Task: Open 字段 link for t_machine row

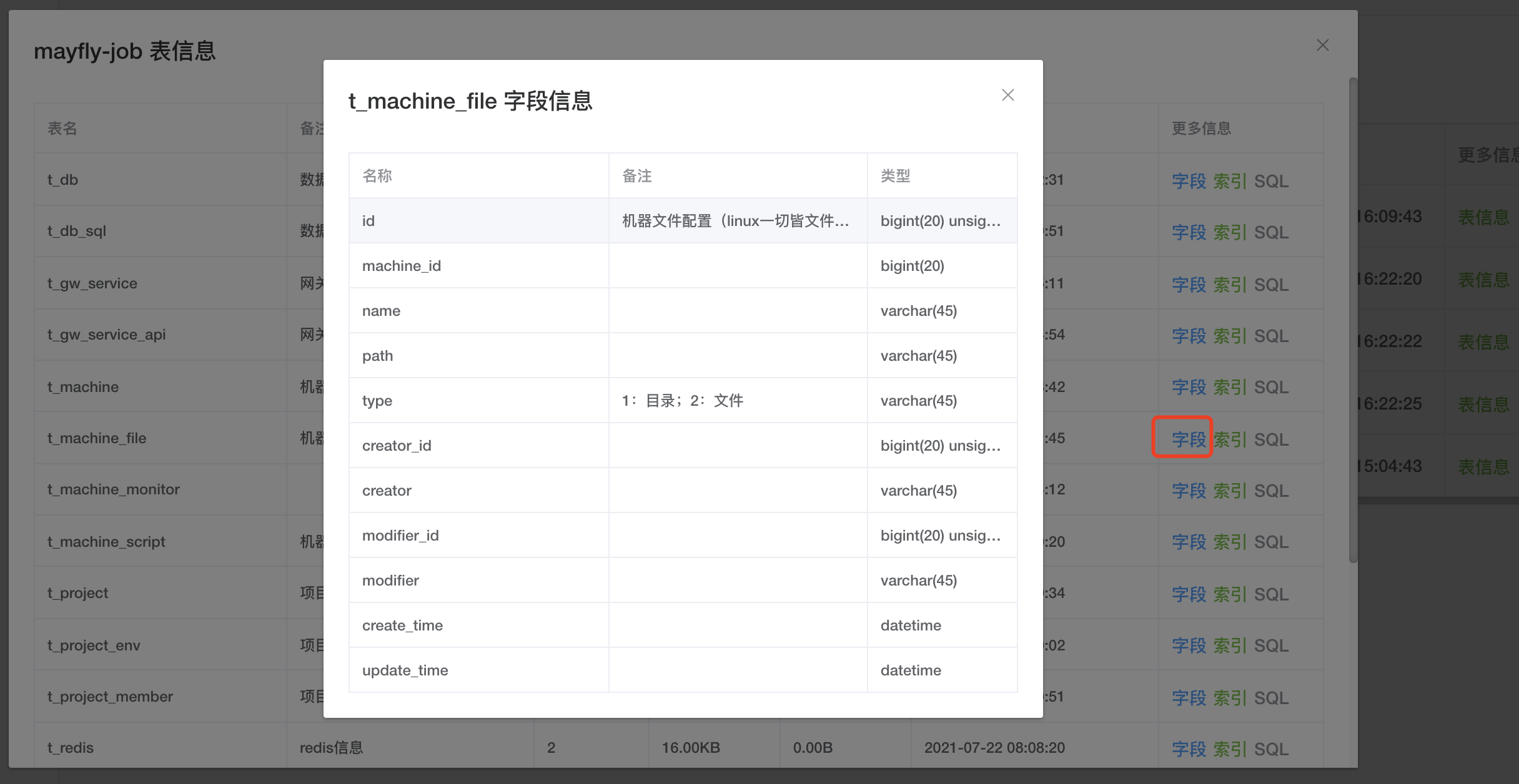Action: tap(1189, 387)
